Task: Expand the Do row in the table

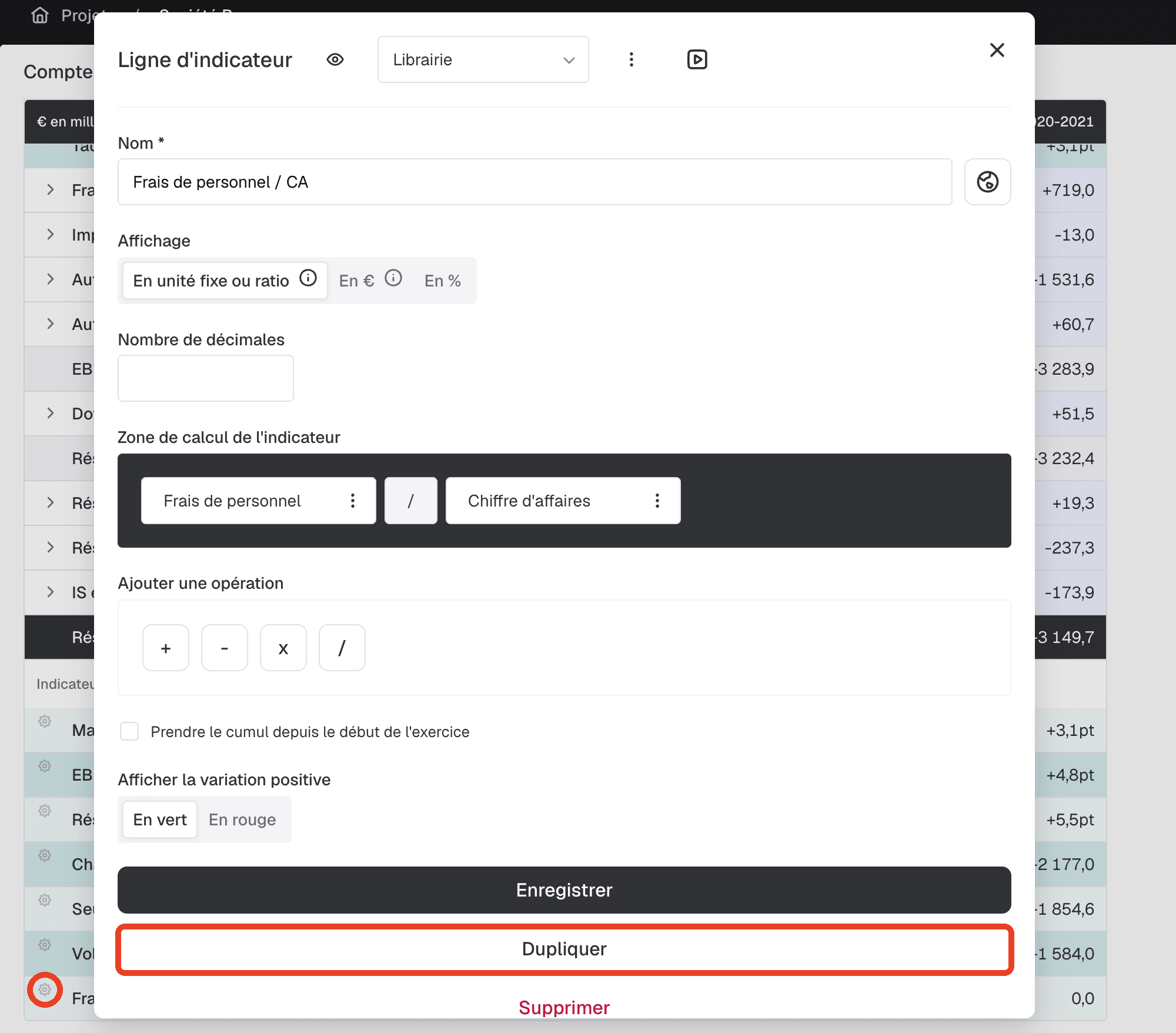Action: [51, 413]
